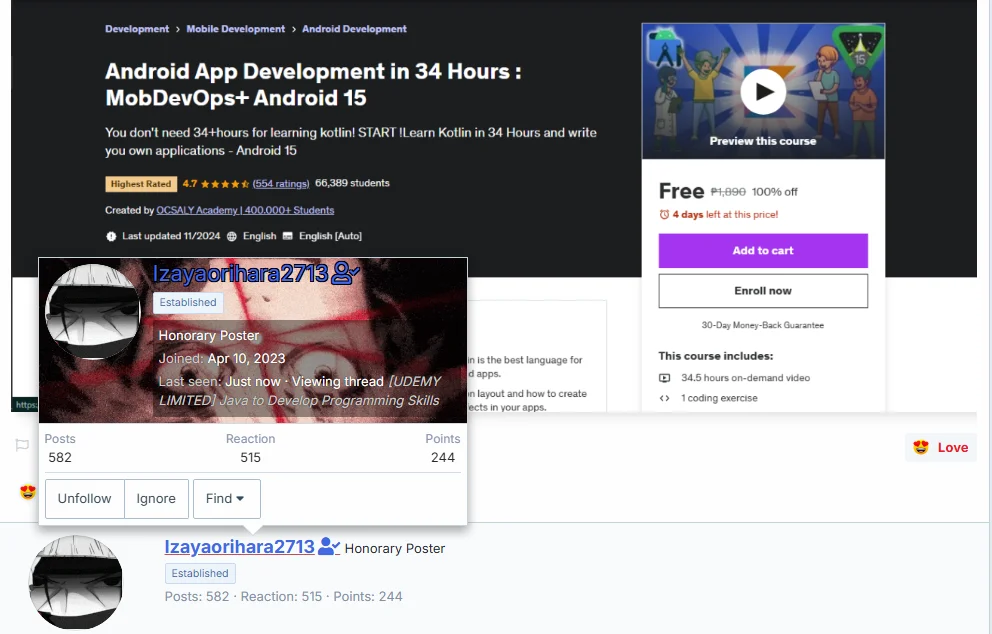Click 'Last updated 11/2024' text
This screenshot has width=992, height=634.
[171, 236]
